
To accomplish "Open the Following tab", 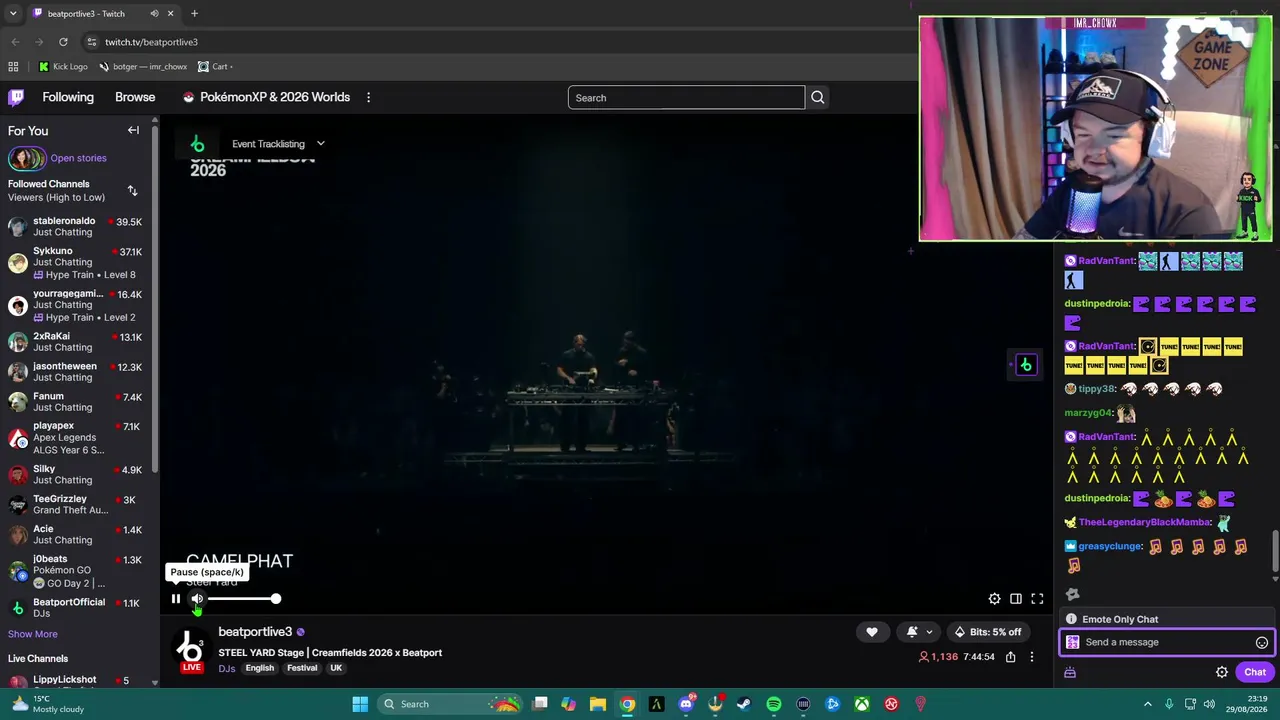I will pos(68,97).
